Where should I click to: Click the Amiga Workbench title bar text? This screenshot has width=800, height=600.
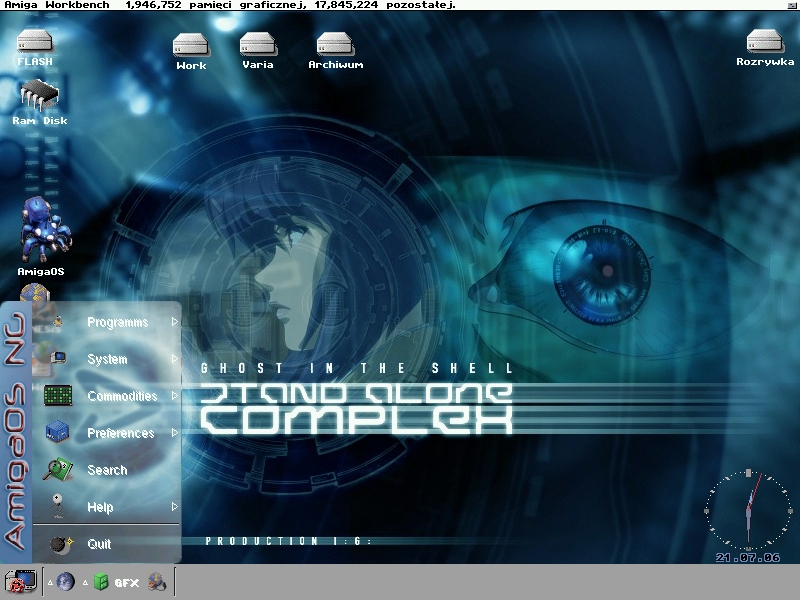(x=57, y=5)
